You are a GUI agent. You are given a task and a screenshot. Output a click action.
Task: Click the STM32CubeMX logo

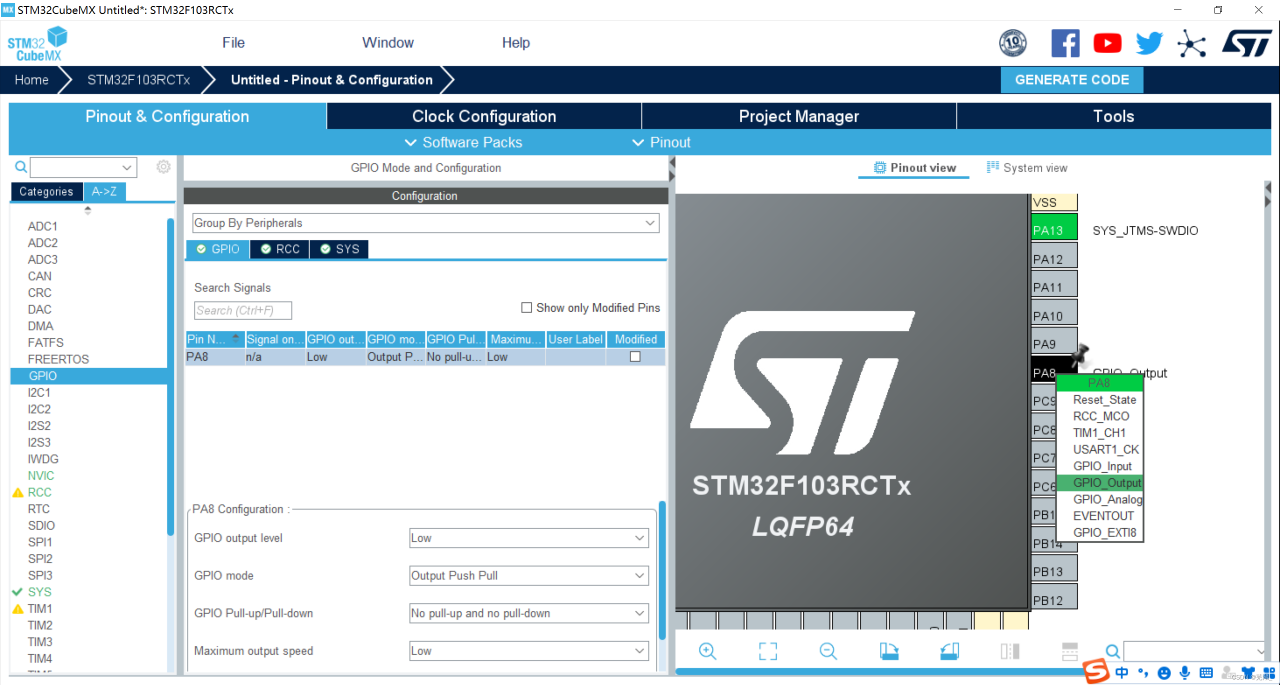coord(37,45)
